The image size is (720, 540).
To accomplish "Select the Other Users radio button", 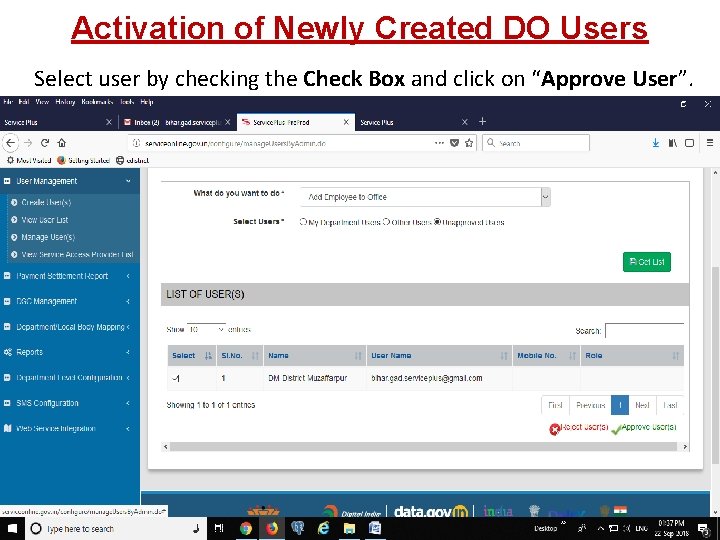I will [x=386, y=222].
